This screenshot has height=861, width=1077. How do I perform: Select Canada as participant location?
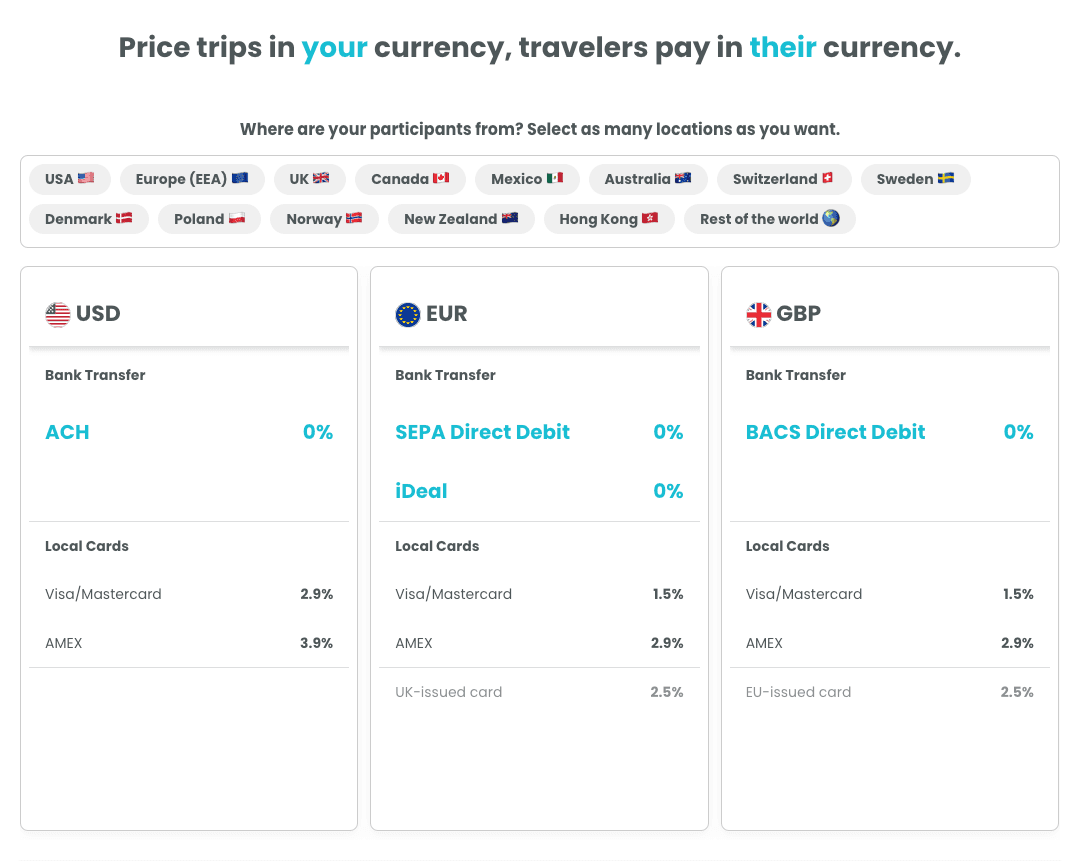point(410,179)
